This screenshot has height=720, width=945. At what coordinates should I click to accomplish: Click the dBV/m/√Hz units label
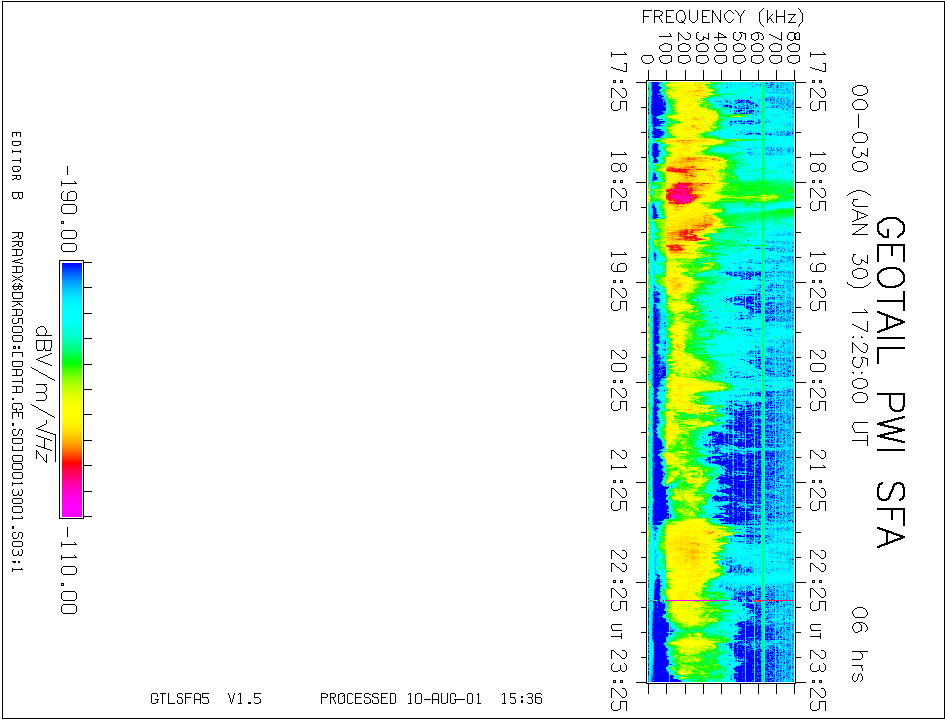pos(42,393)
